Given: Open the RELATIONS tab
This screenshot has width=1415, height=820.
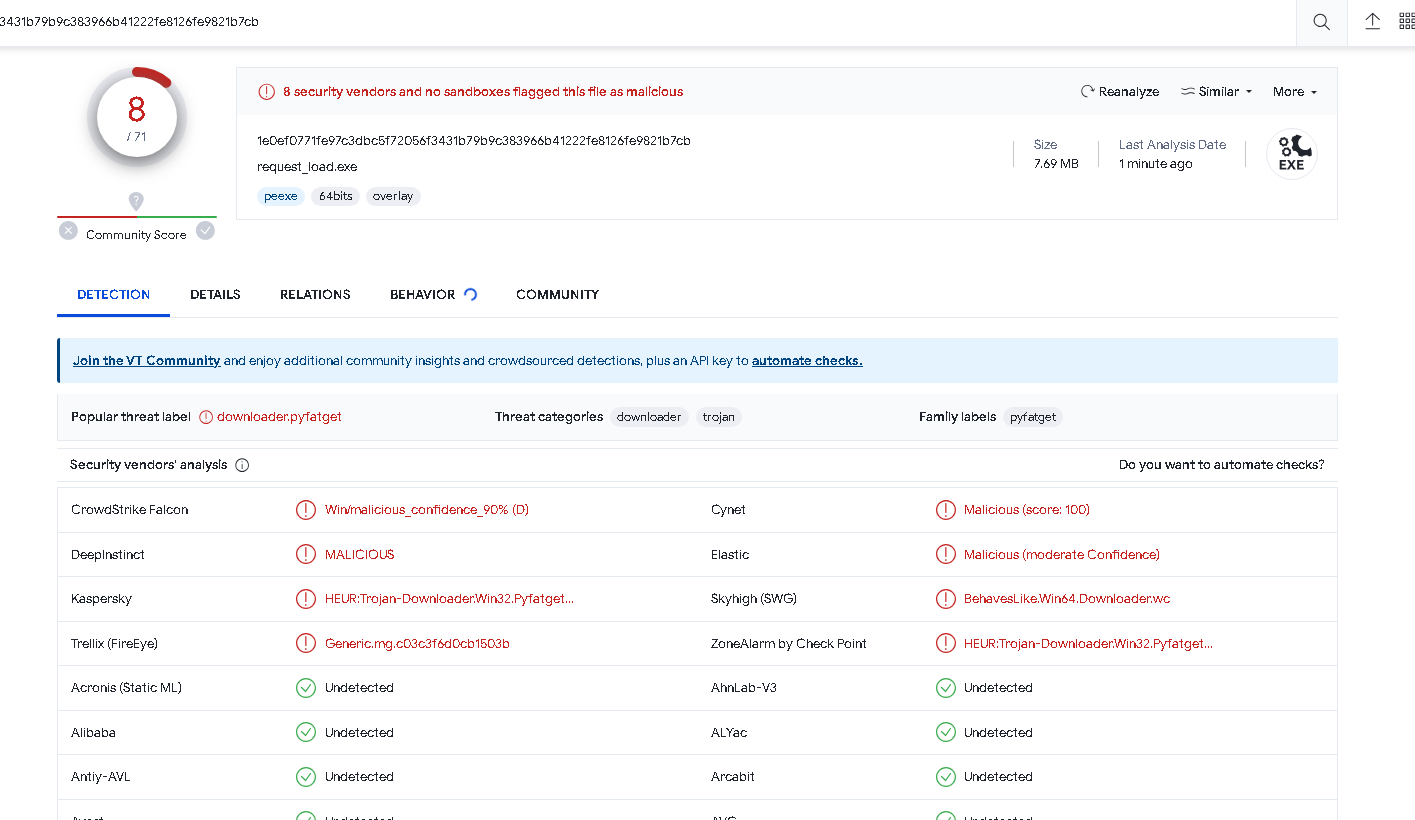Looking at the screenshot, I should [x=315, y=295].
